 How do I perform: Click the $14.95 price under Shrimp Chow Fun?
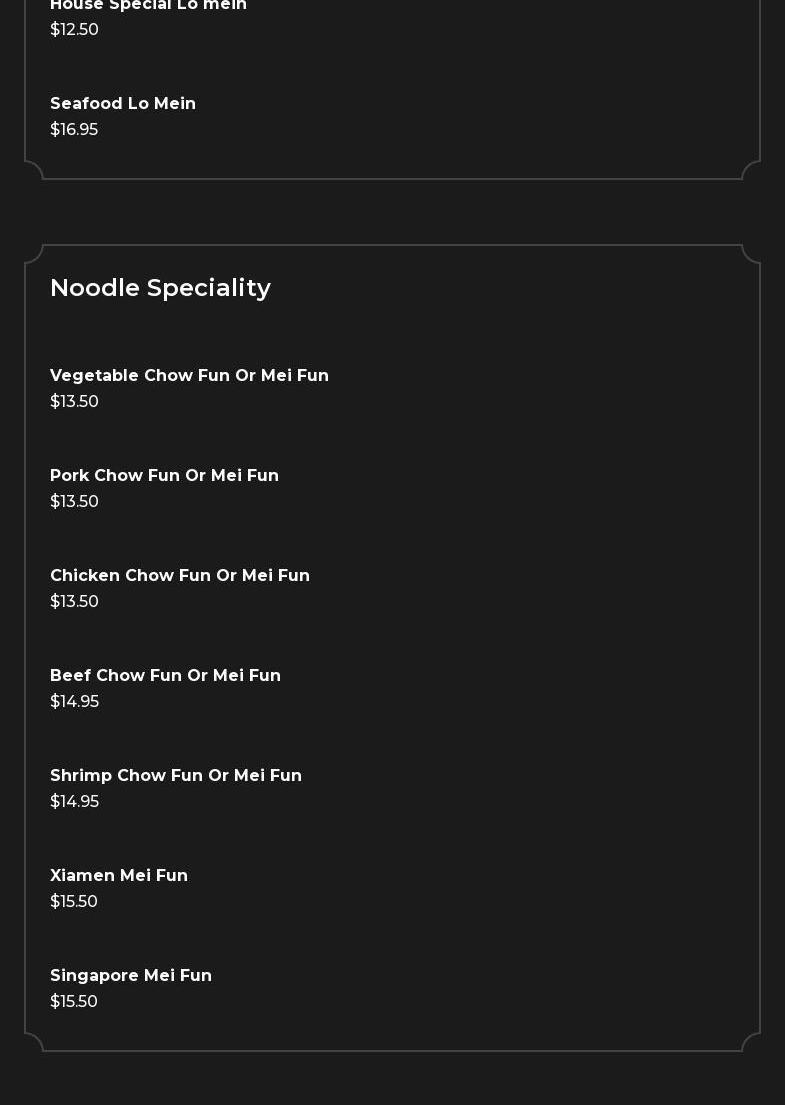(74, 802)
